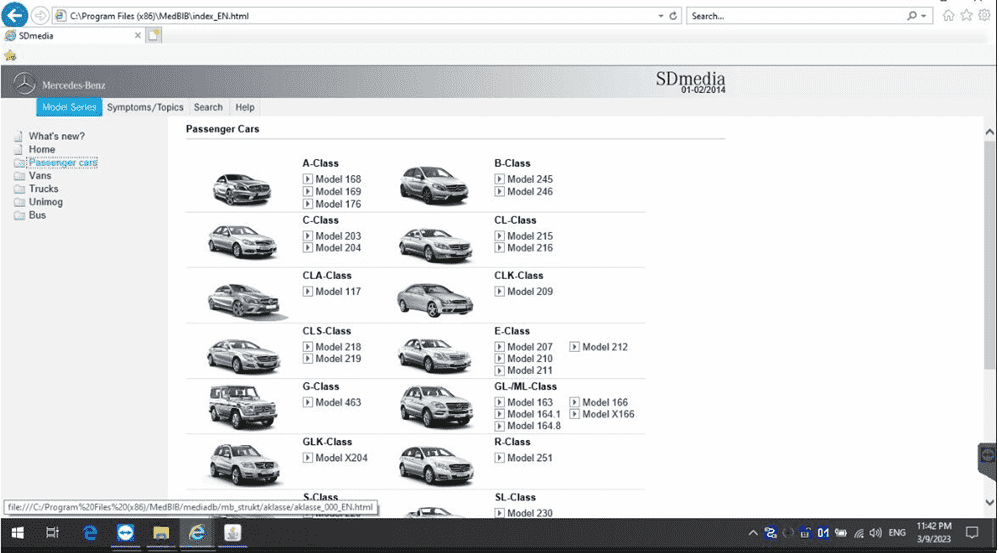Screen dimensions: 999x553
Task: Open the Java app taskbar icon
Action: point(233,533)
